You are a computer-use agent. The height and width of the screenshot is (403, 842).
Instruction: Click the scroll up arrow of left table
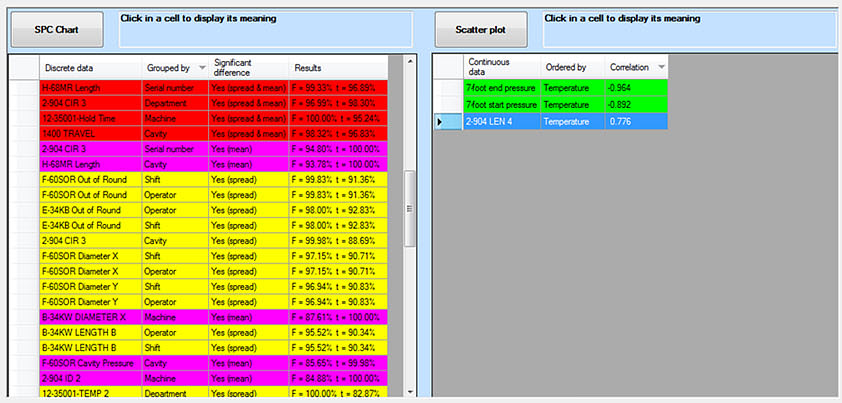point(408,62)
